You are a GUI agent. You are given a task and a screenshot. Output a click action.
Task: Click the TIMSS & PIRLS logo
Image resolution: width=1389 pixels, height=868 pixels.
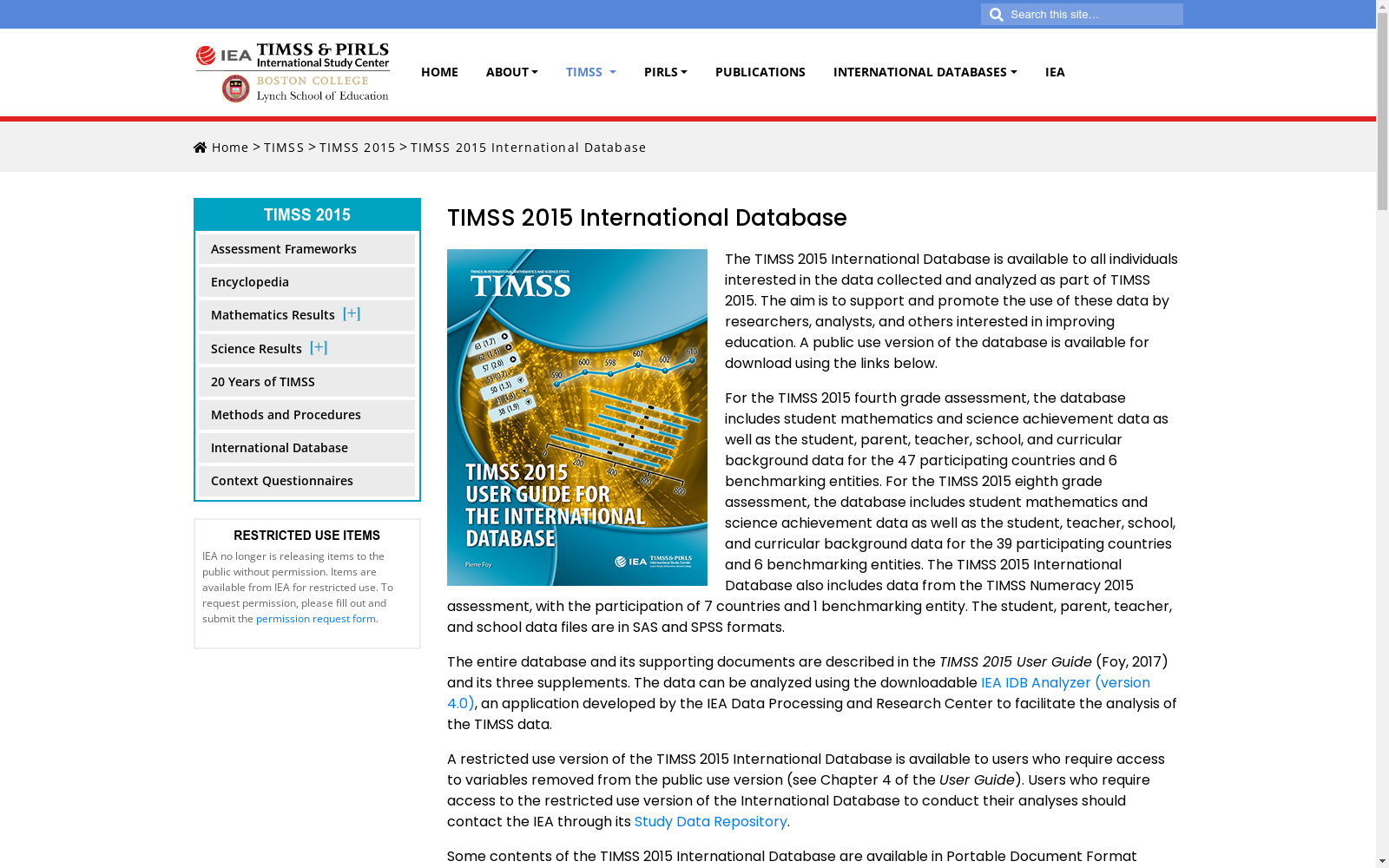coord(293,72)
